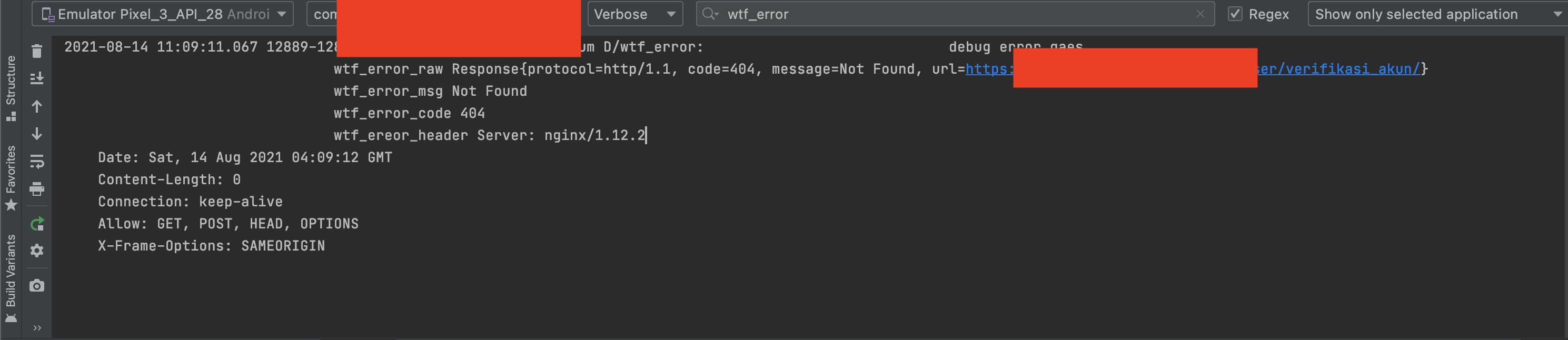Clear the wtf_error search text
Viewport: 1568px width, 340px height.
(x=1200, y=14)
